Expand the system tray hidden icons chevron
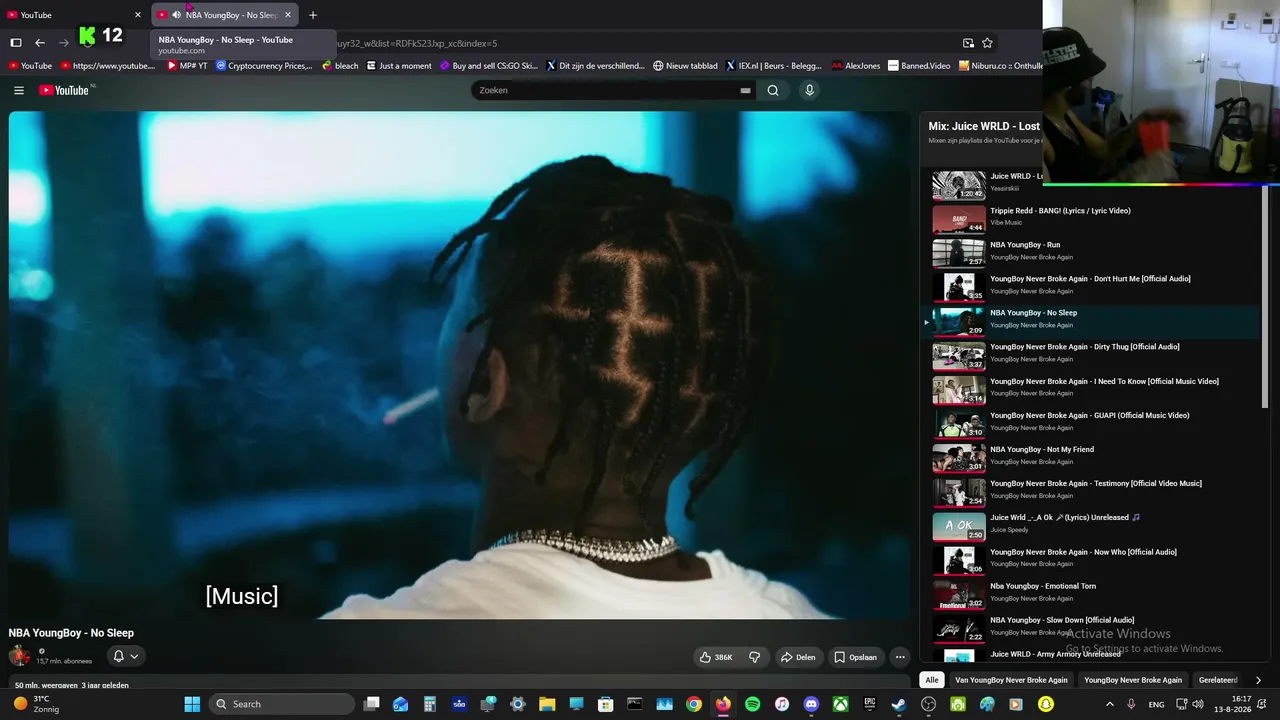This screenshot has width=1280, height=720. (1109, 704)
